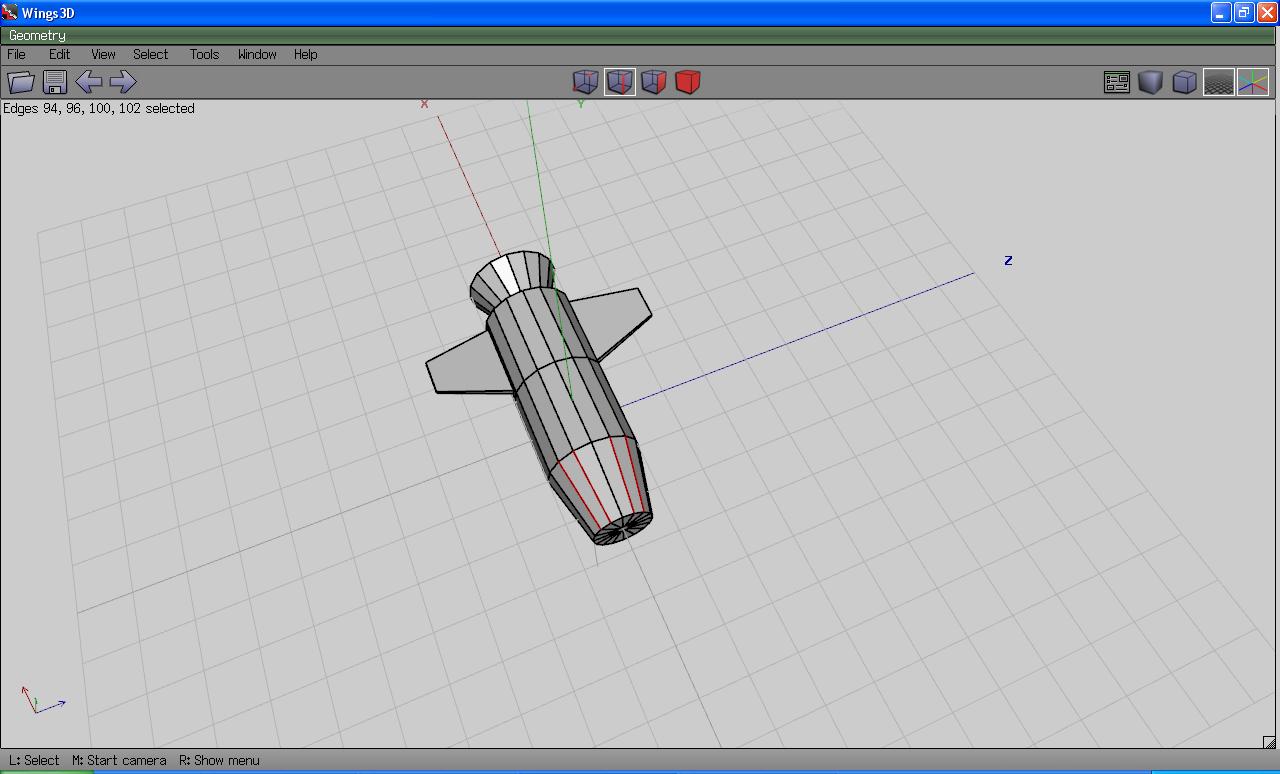Switch to edge selection mode cube
This screenshot has width=1280, height=774.
(x=620, y=82)
